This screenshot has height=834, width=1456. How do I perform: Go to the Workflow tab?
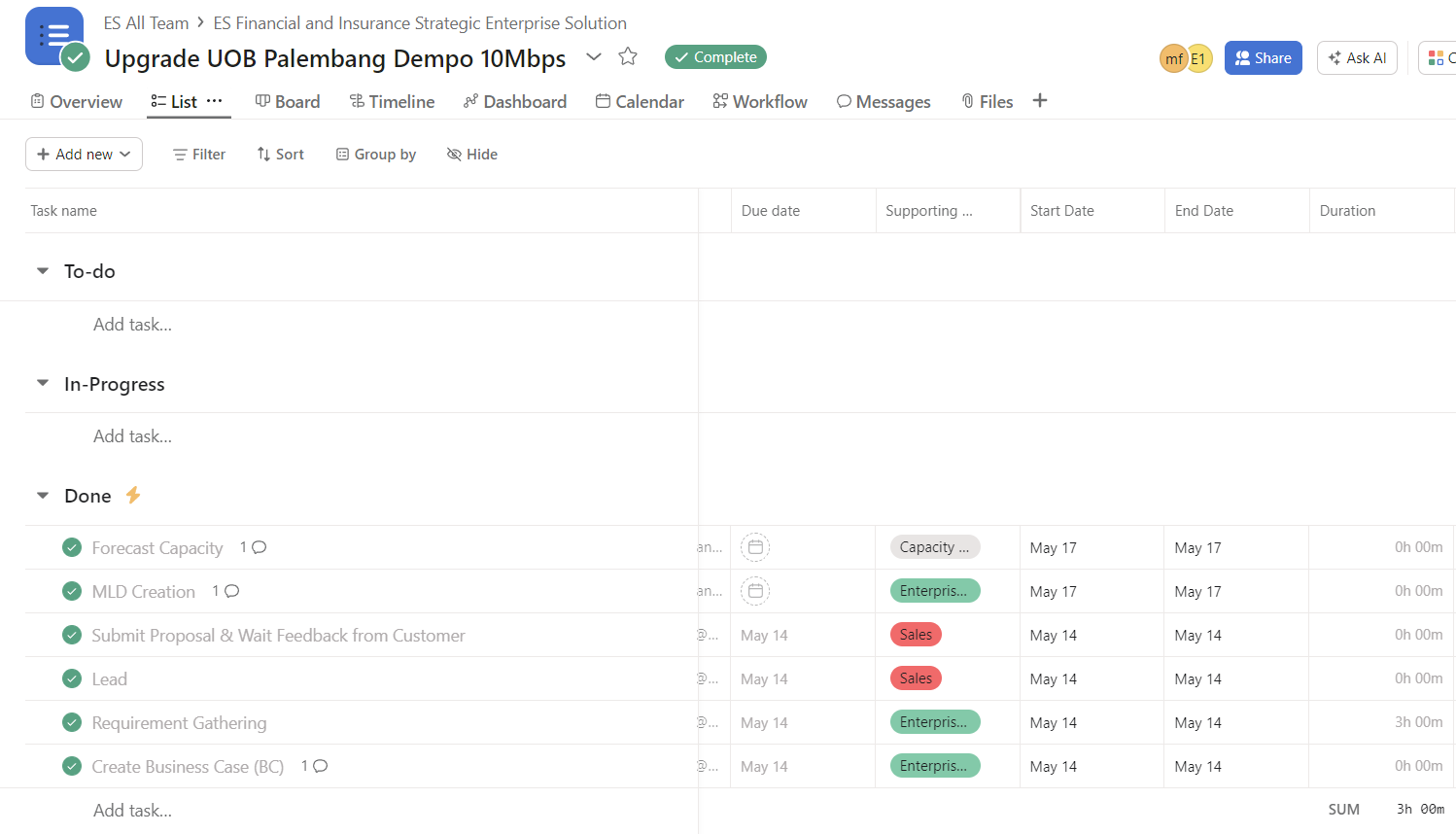(760, 102)
